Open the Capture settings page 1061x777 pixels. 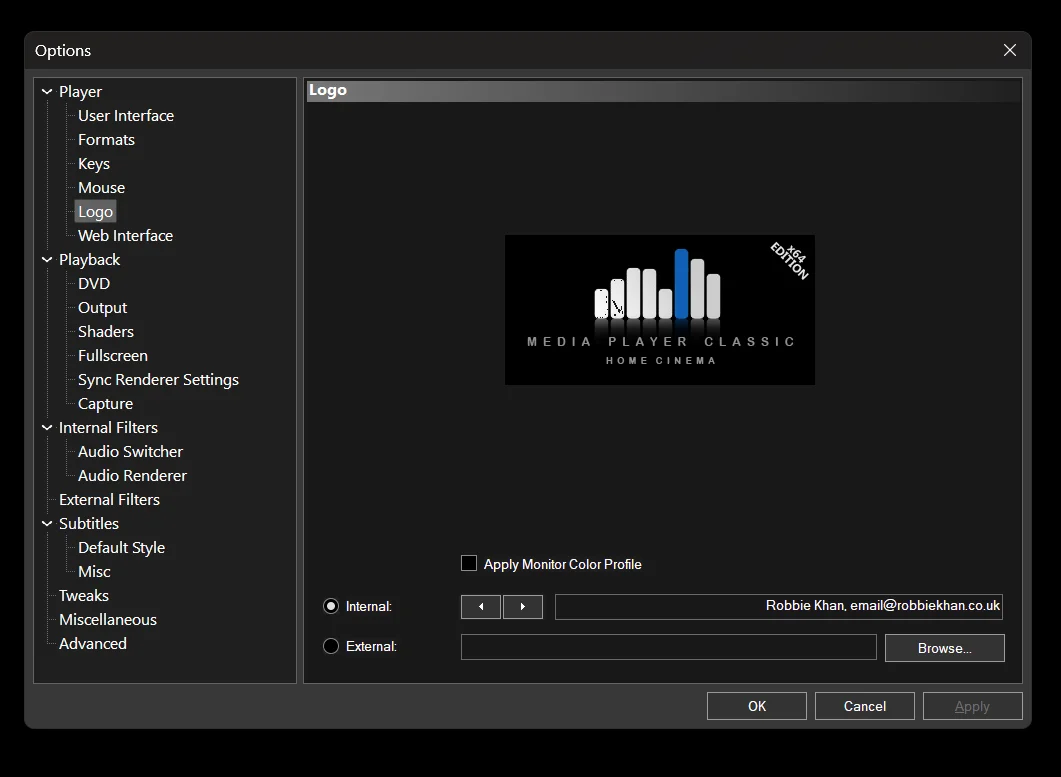coord(105,403)
